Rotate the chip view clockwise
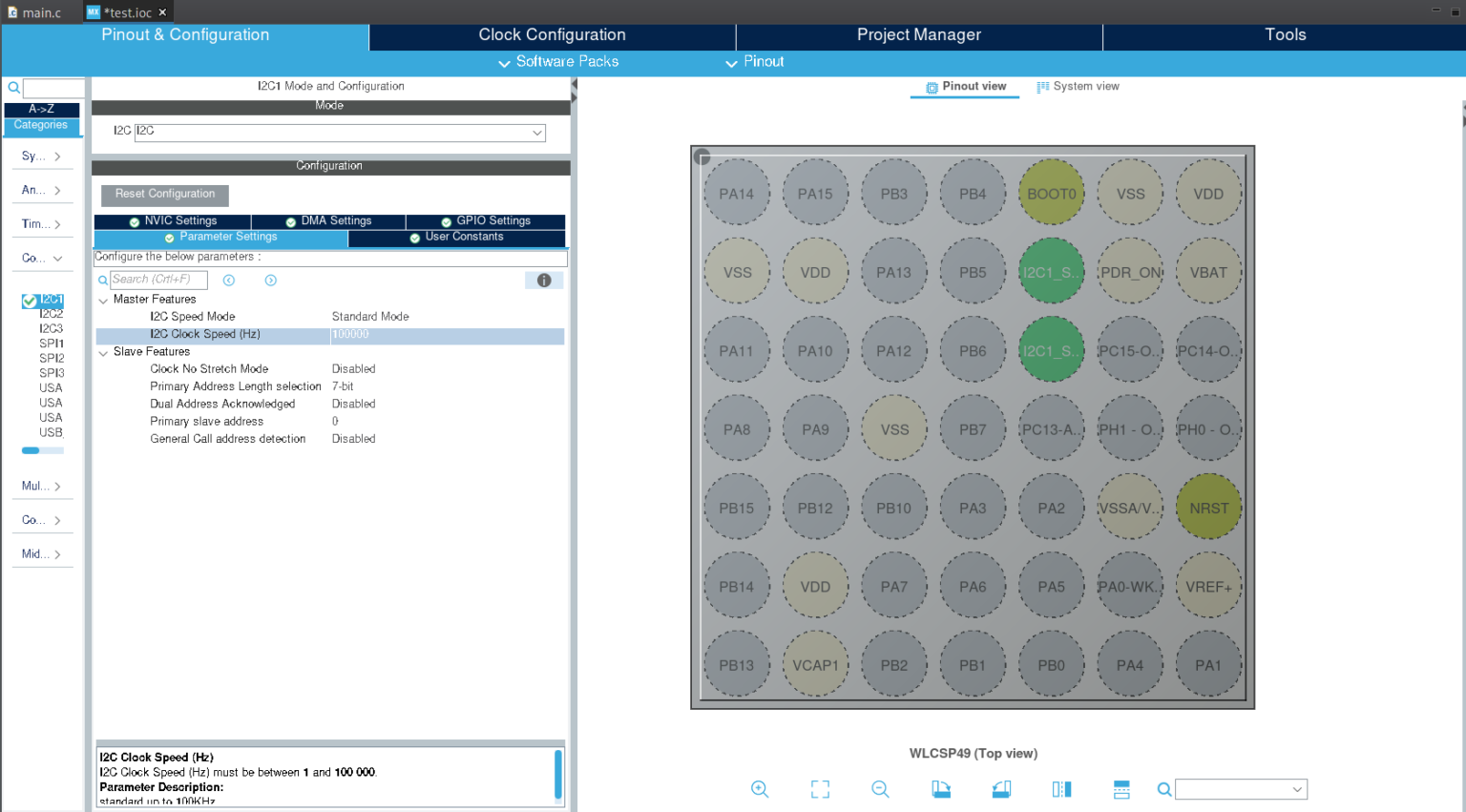1466x812 pixels. (x=941, y=789)
